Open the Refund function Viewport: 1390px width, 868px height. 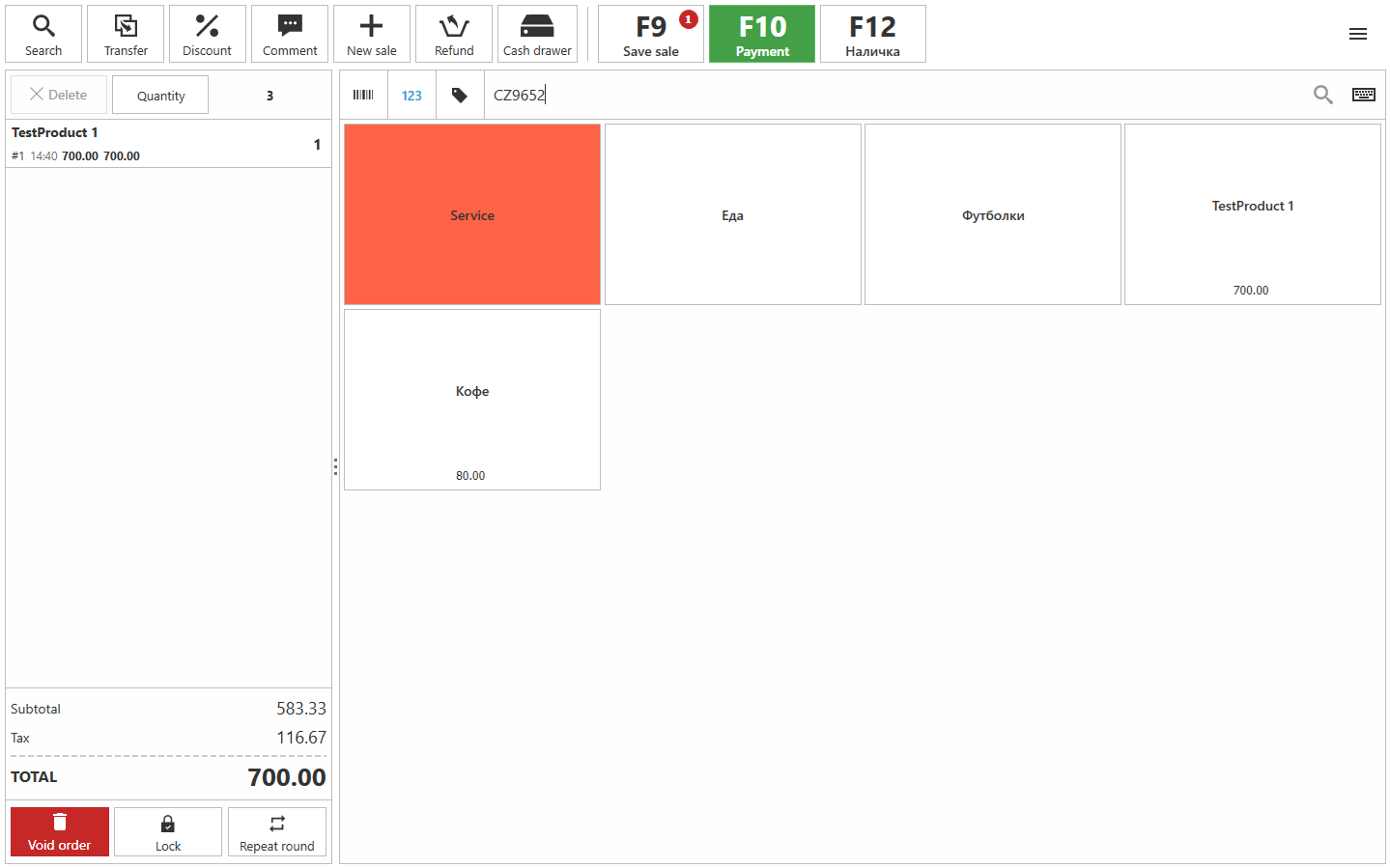tap(454, 34)
